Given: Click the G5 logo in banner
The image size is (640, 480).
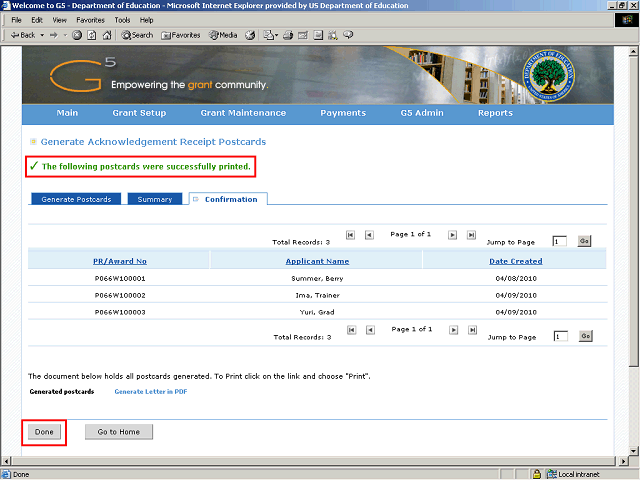Looking at the screenshot, I should (x=82, y=75).
